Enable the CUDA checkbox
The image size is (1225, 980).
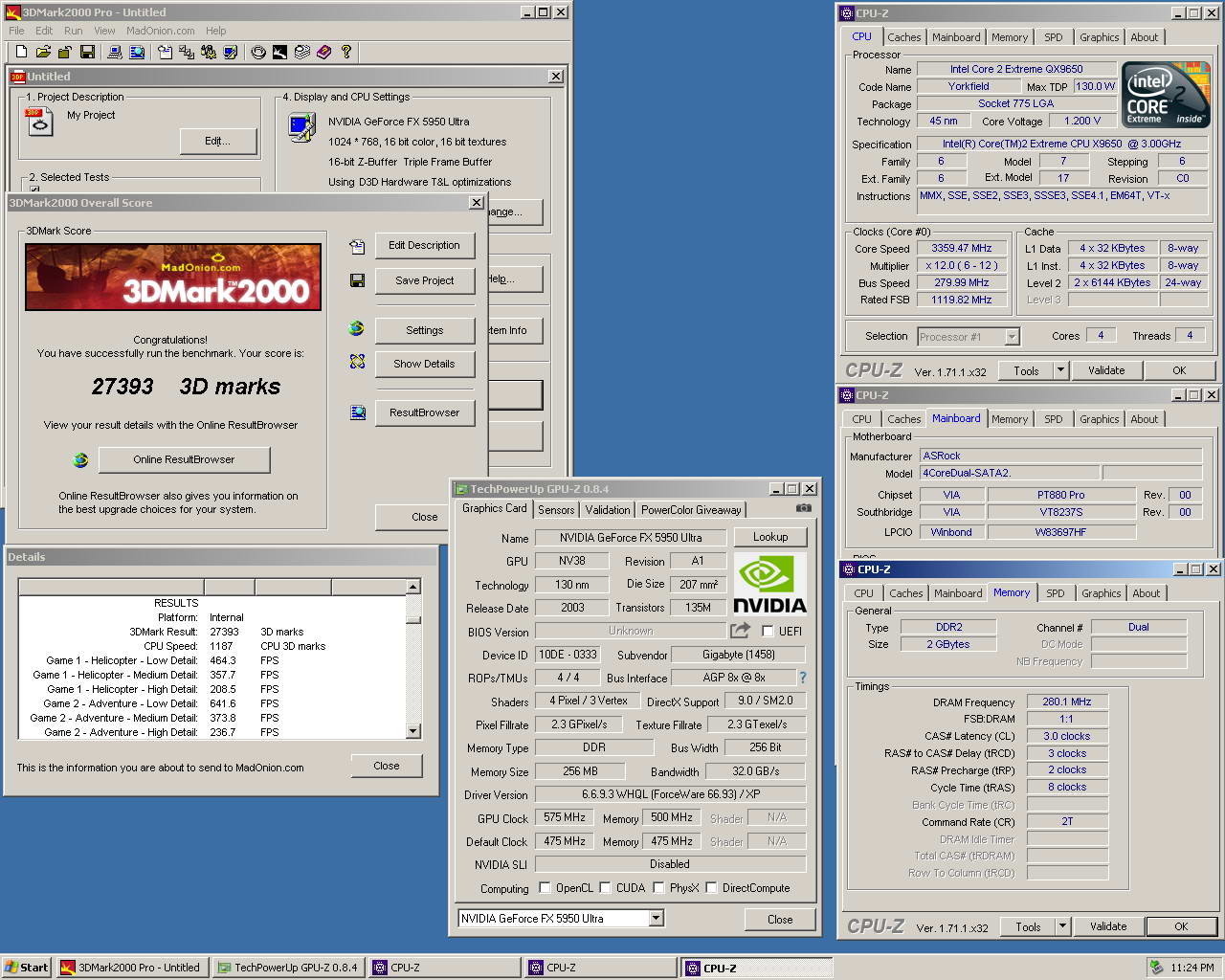click(605, 887)
